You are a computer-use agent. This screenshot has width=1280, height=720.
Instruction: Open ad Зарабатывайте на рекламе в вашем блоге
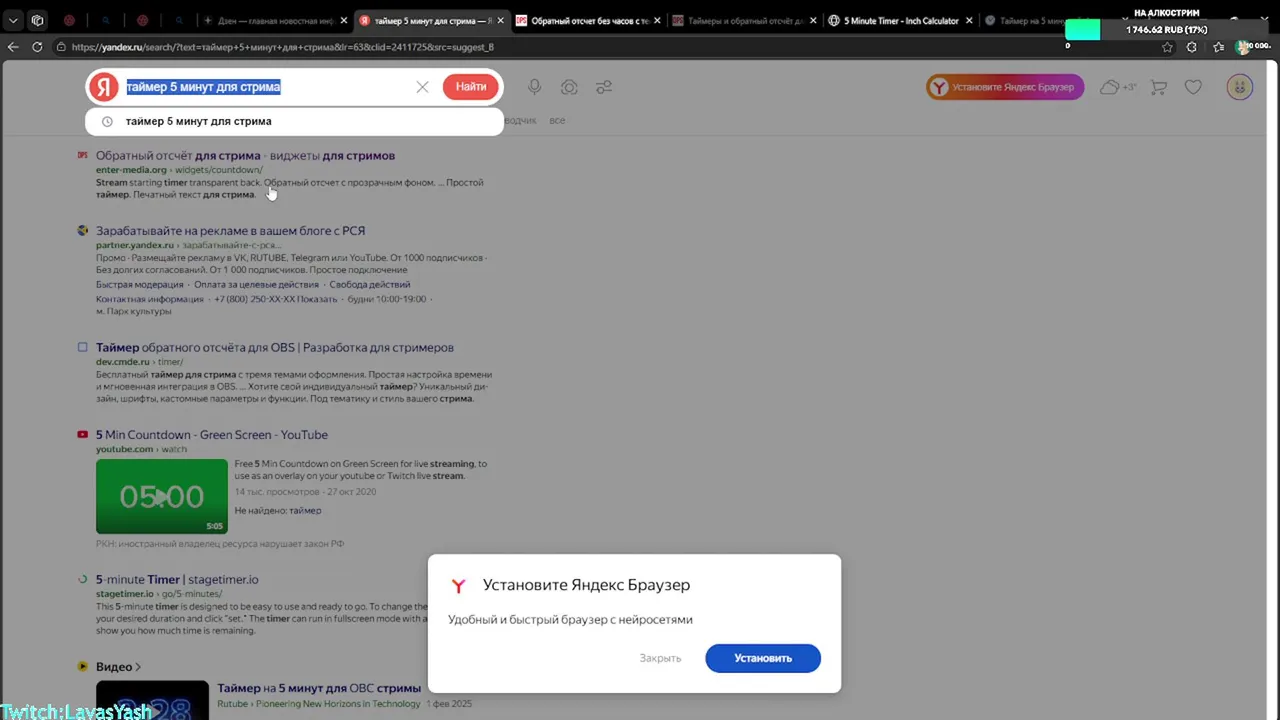230,230
